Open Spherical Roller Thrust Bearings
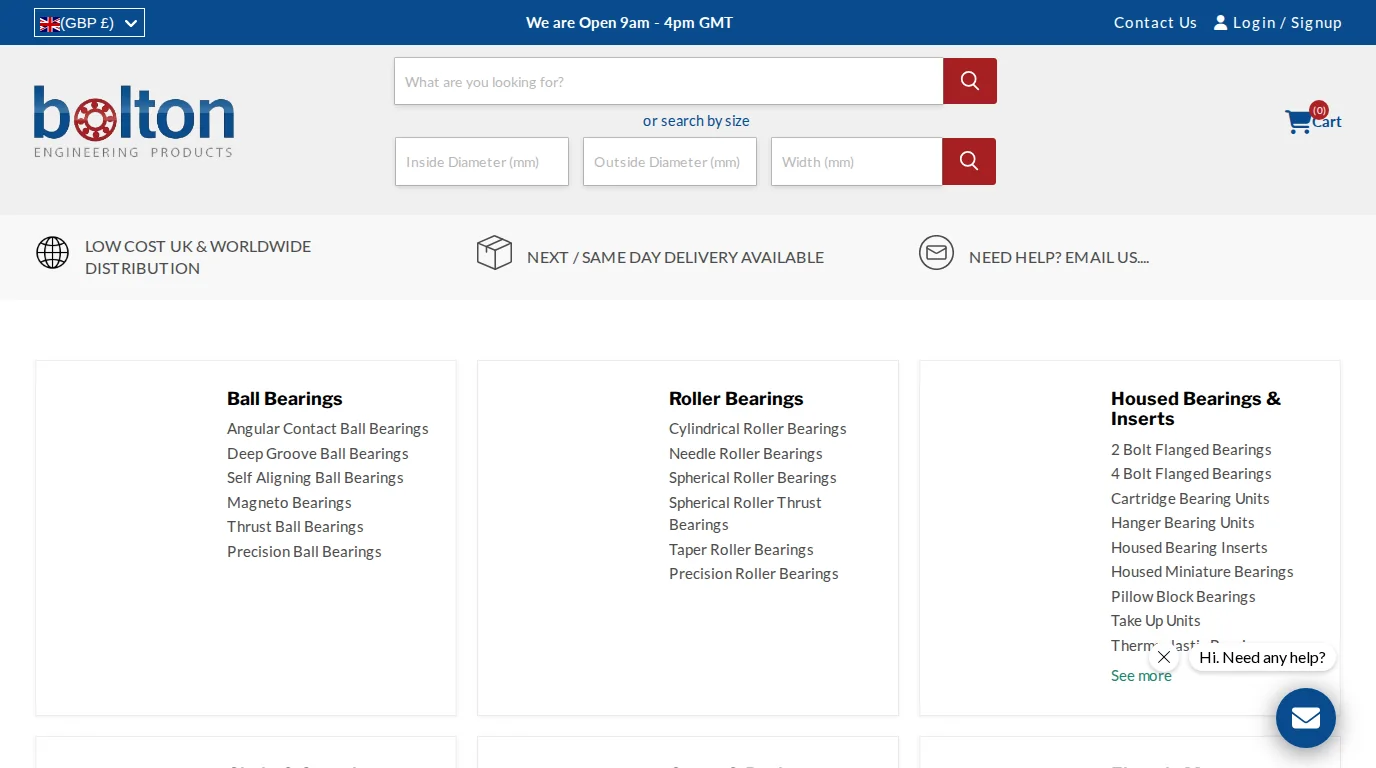 click(745, 513)
